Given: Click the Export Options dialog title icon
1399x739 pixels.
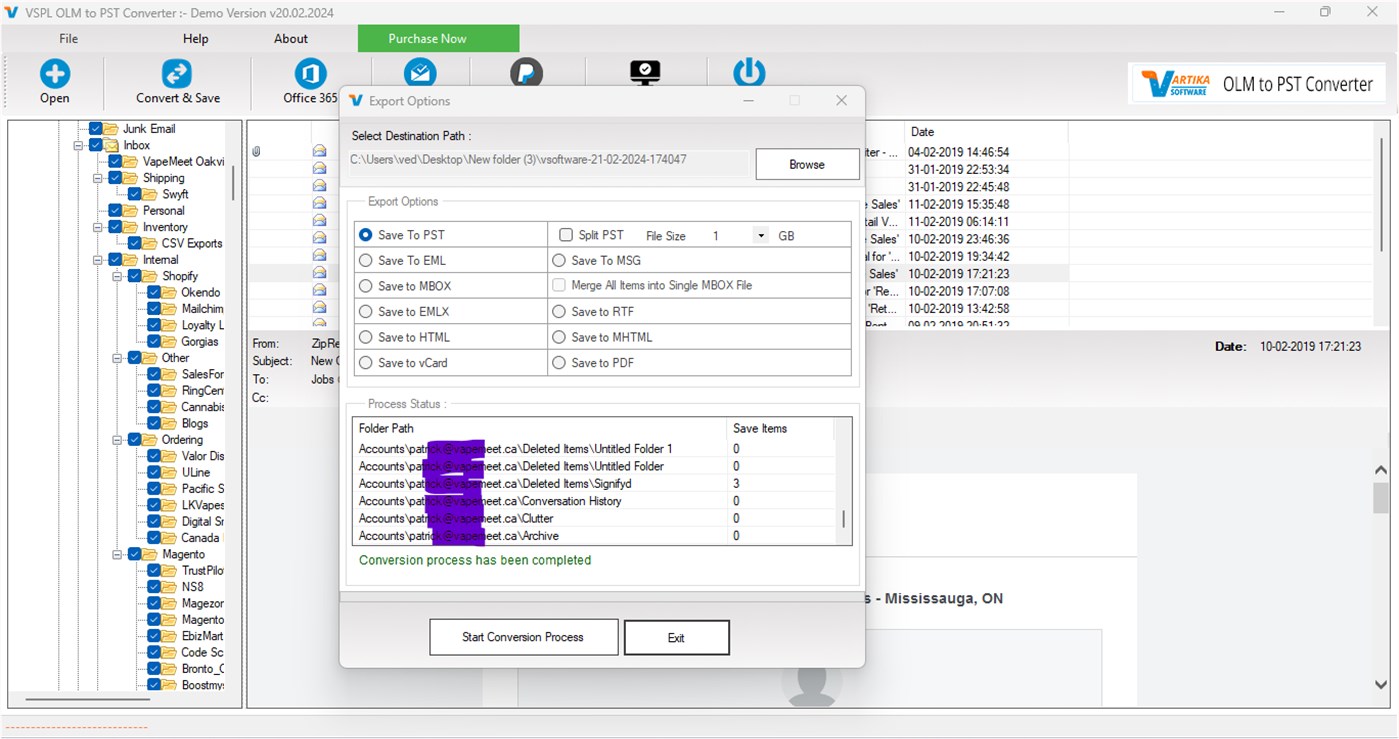Looking at the screenshot, I should pyautogui.click(x=356, y=101).
